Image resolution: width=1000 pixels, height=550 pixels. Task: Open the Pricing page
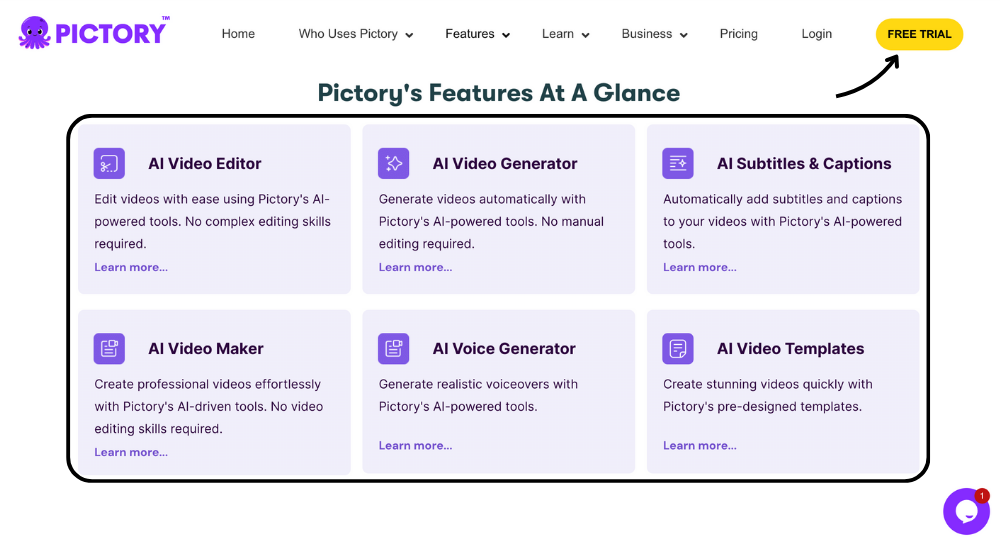coord(738,34)
